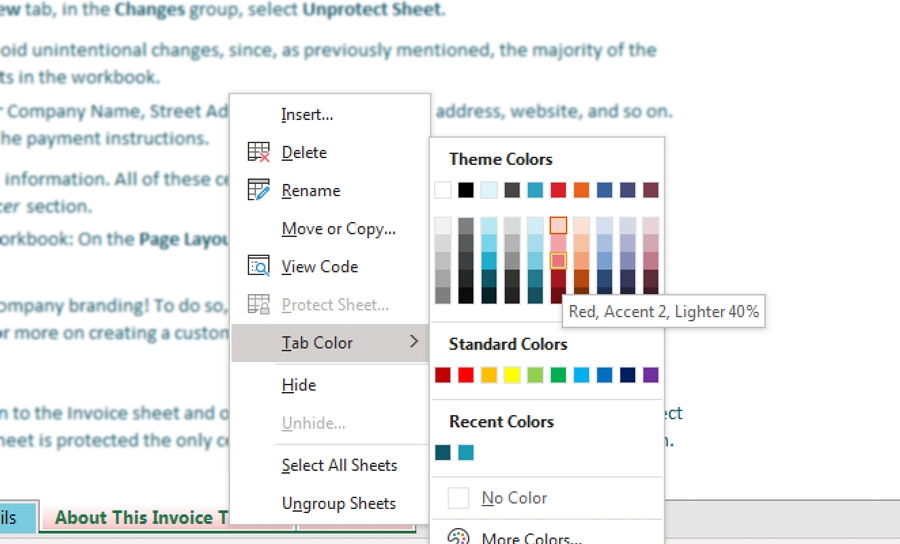This screenshot has width=900, height=544.
Task: Click Ungroup Sheets in context menu
Action: tap(338, 503)
